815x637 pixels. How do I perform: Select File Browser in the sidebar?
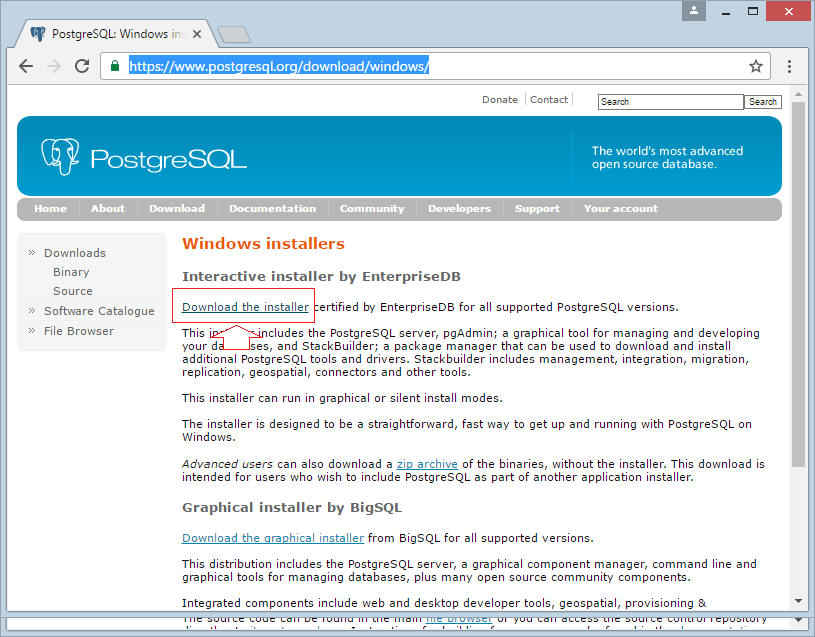(79, 331)
